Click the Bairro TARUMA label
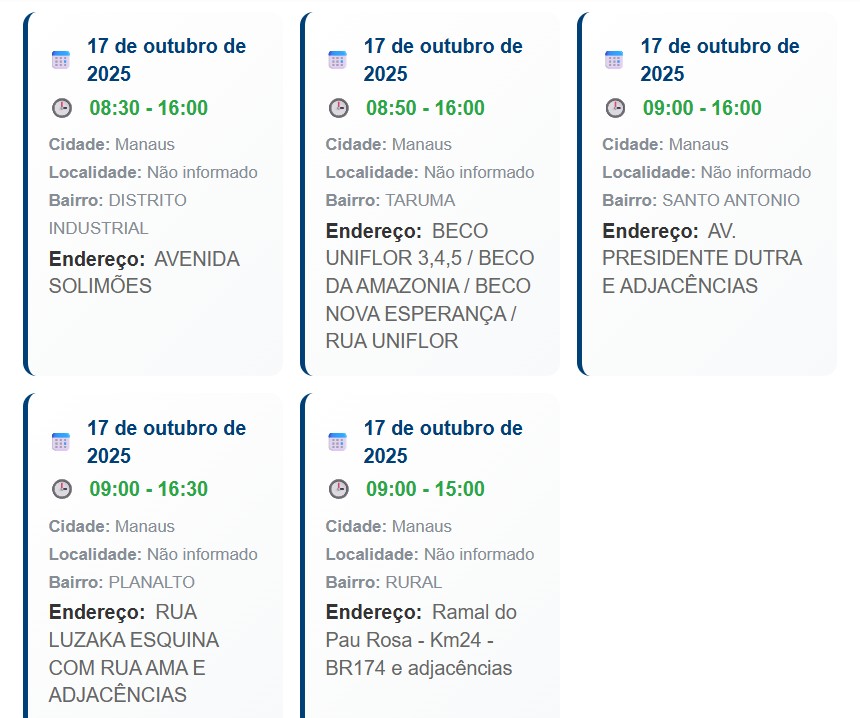Image resolution: width=860 pixels, height=718 pixels. pos(390,200)
